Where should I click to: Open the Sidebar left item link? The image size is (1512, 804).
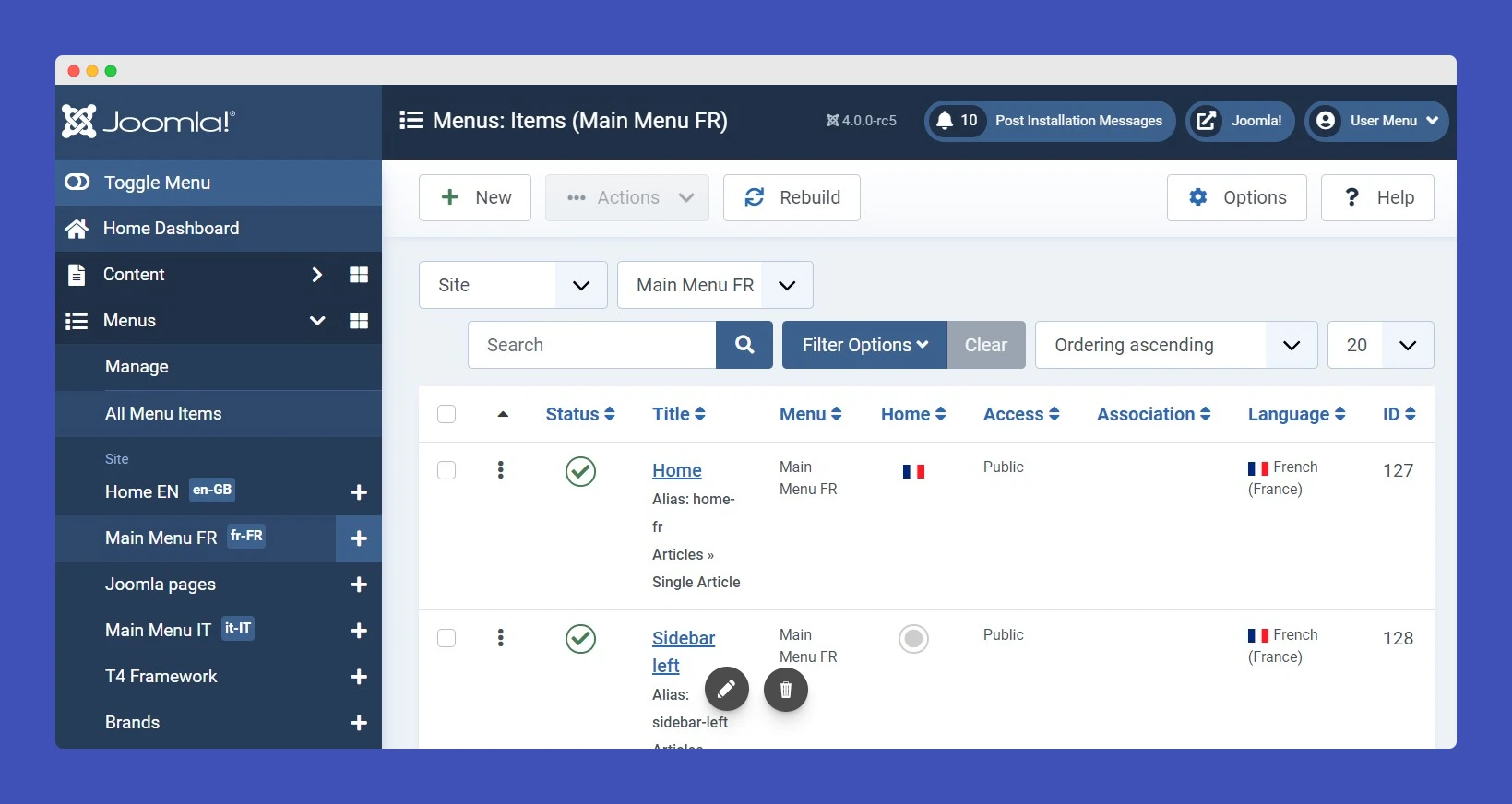[684, 652]
